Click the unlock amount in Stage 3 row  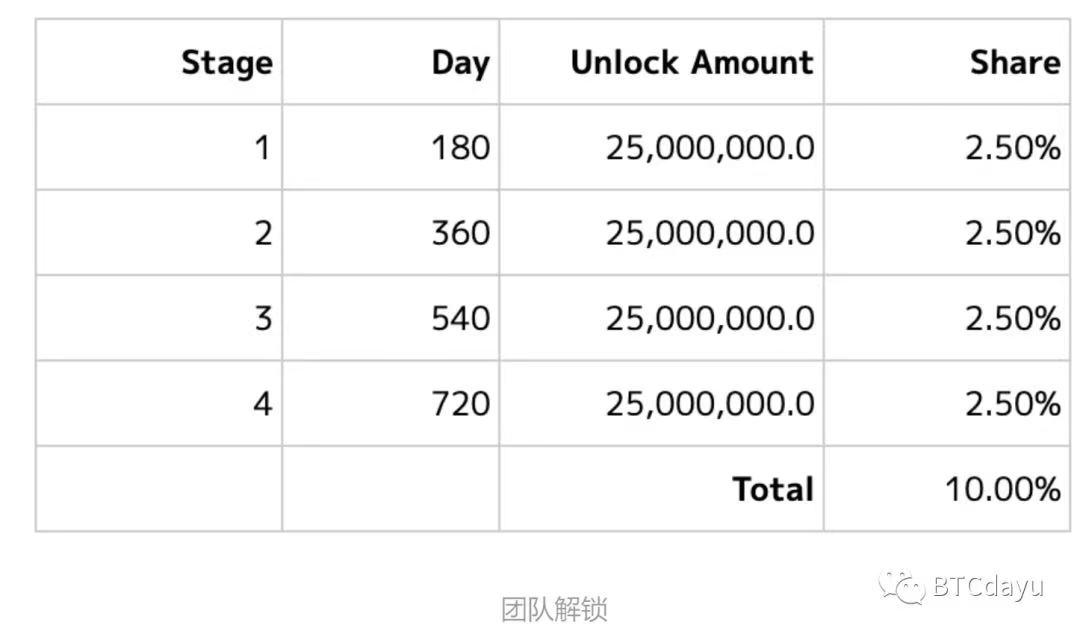click(x=709, y=318)
